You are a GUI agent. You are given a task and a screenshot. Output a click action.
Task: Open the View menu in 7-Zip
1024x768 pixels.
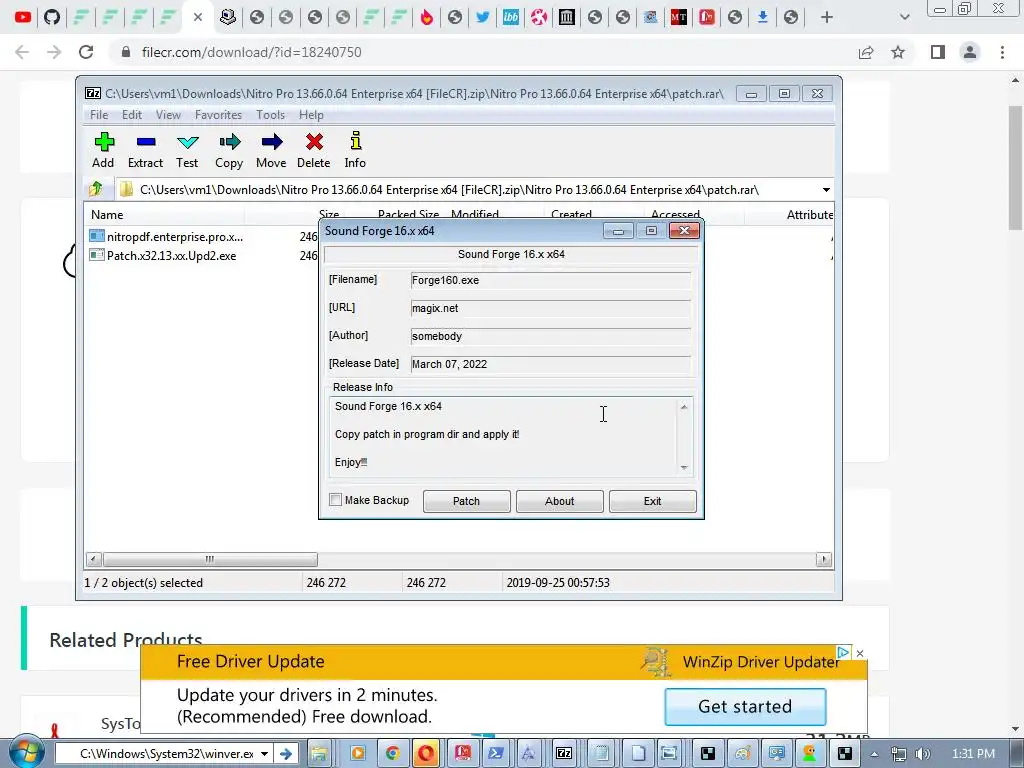click(168, 115)
